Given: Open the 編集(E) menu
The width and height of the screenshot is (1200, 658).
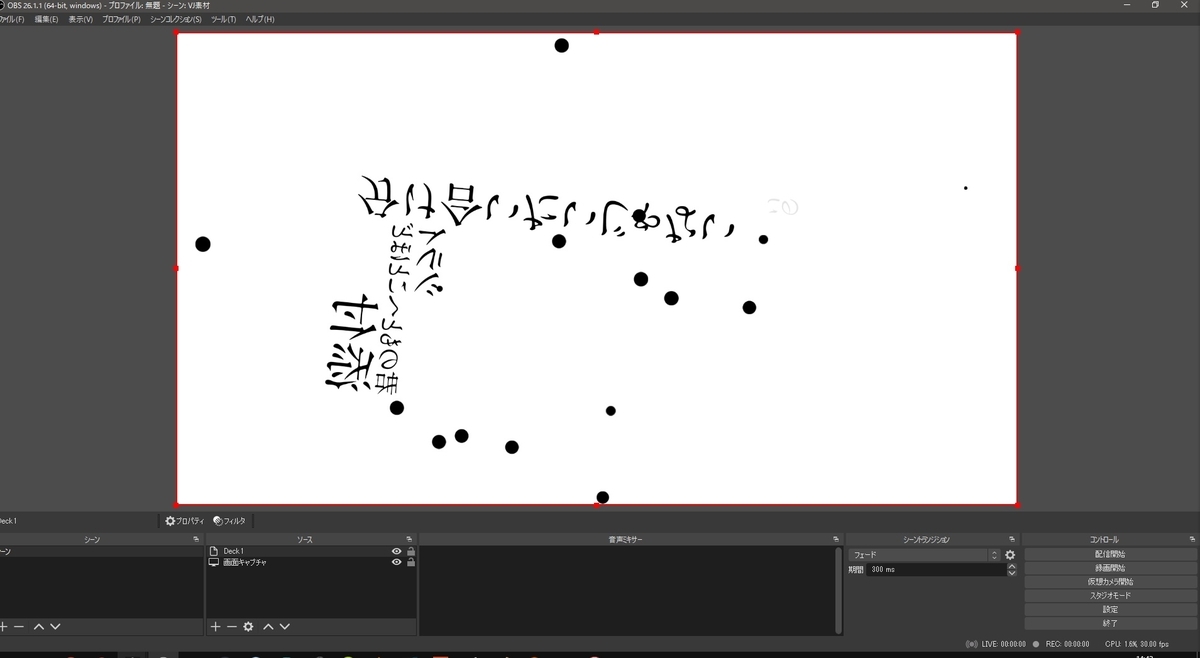Looking at the screenshot, I should pyautogui.click(x=46, y=19).
